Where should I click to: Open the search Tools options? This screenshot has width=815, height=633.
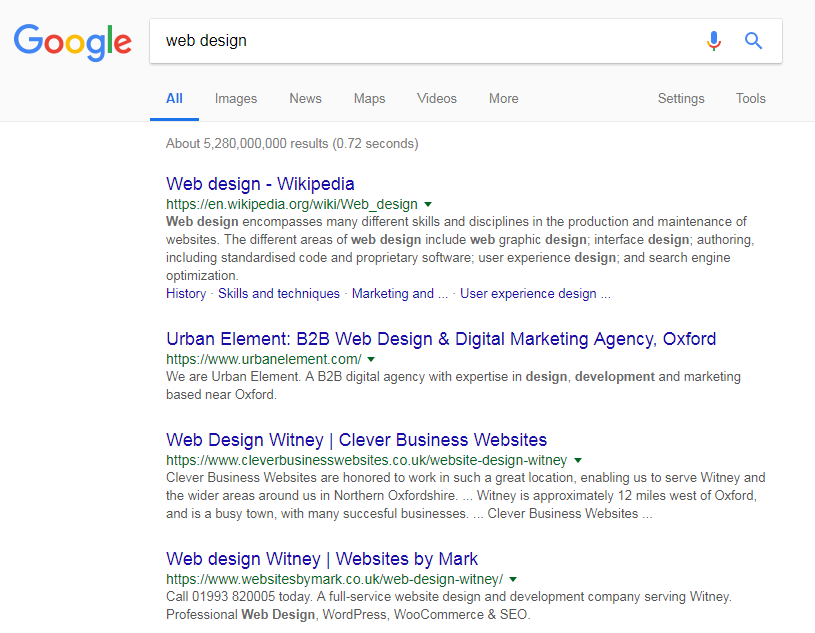point(751,99)
